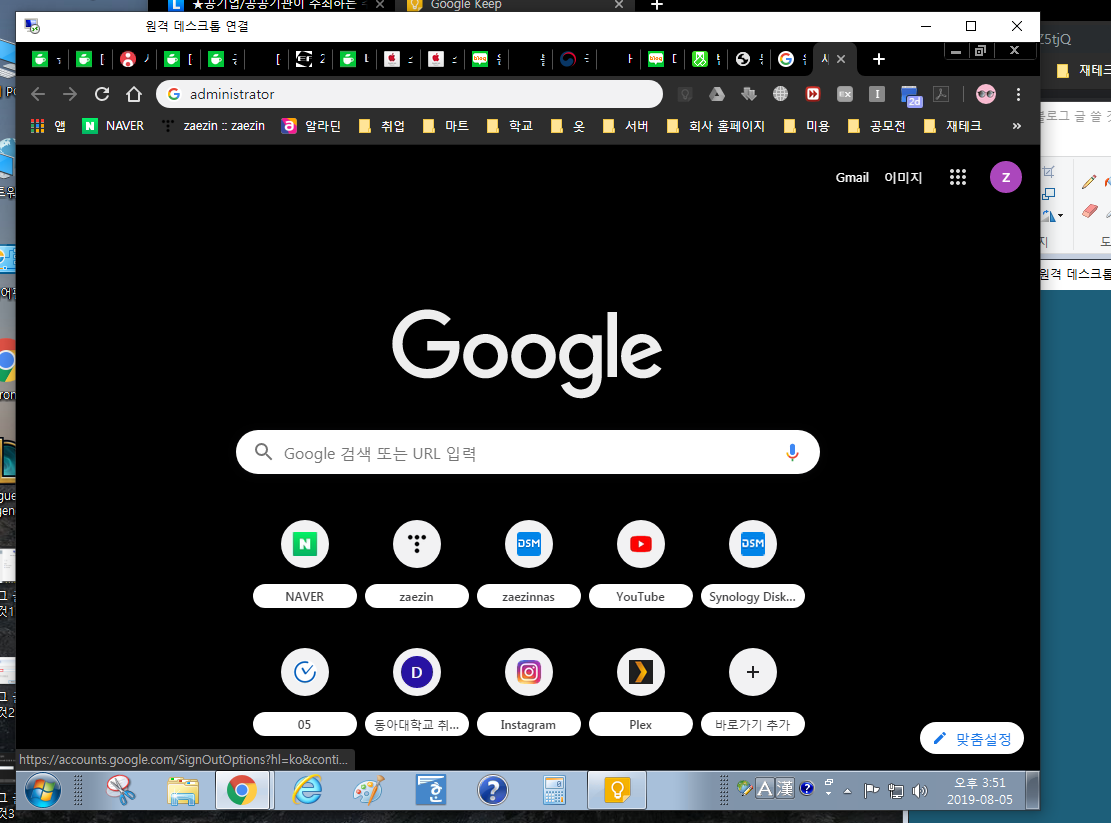The image size is (1111, 823).
Task: Open the NAVER bookmark in bookmarks bar
Action: (x=113, y=126)
